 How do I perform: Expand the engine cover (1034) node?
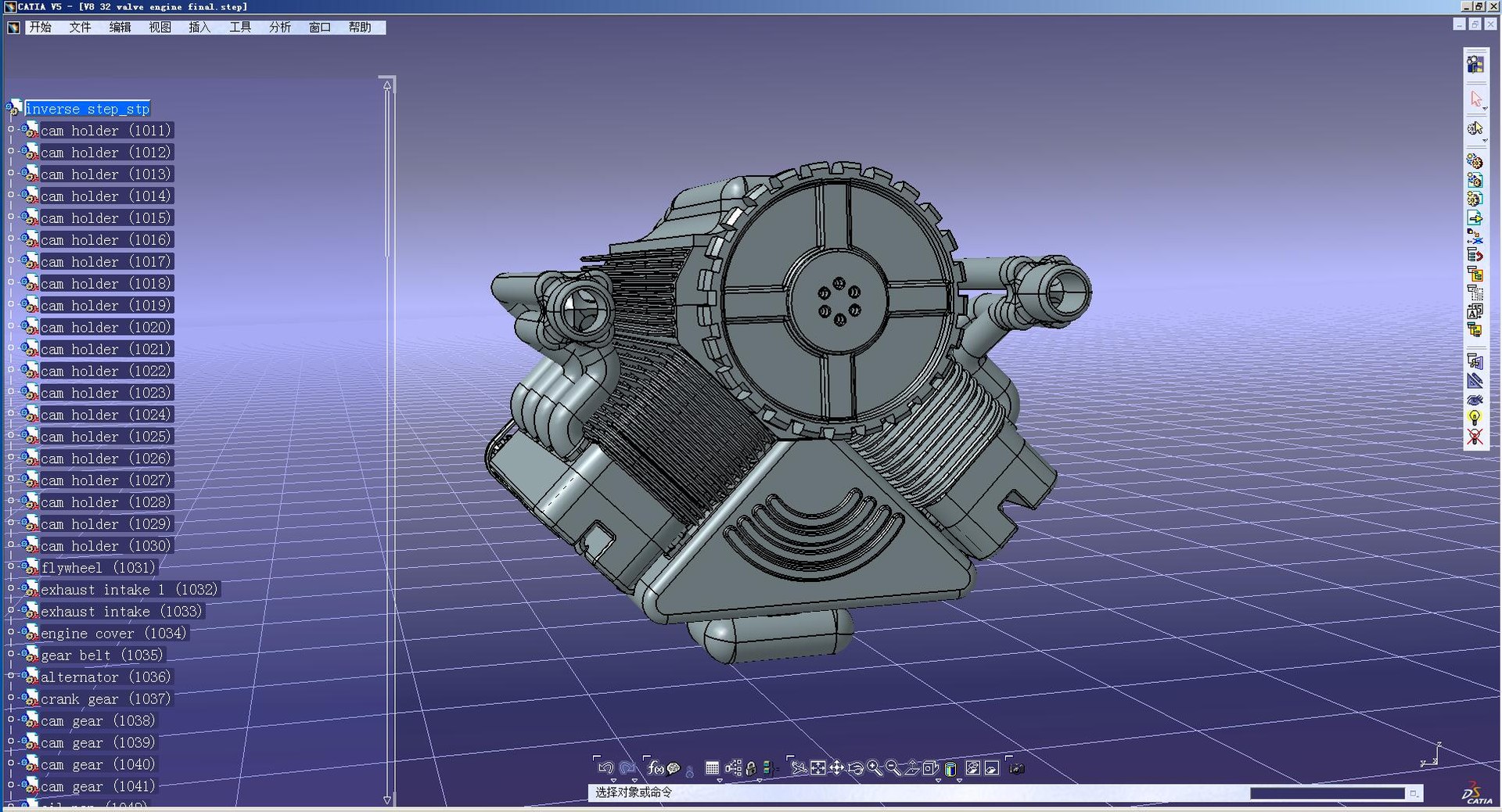pyautogui.click(x=11, y=632)
